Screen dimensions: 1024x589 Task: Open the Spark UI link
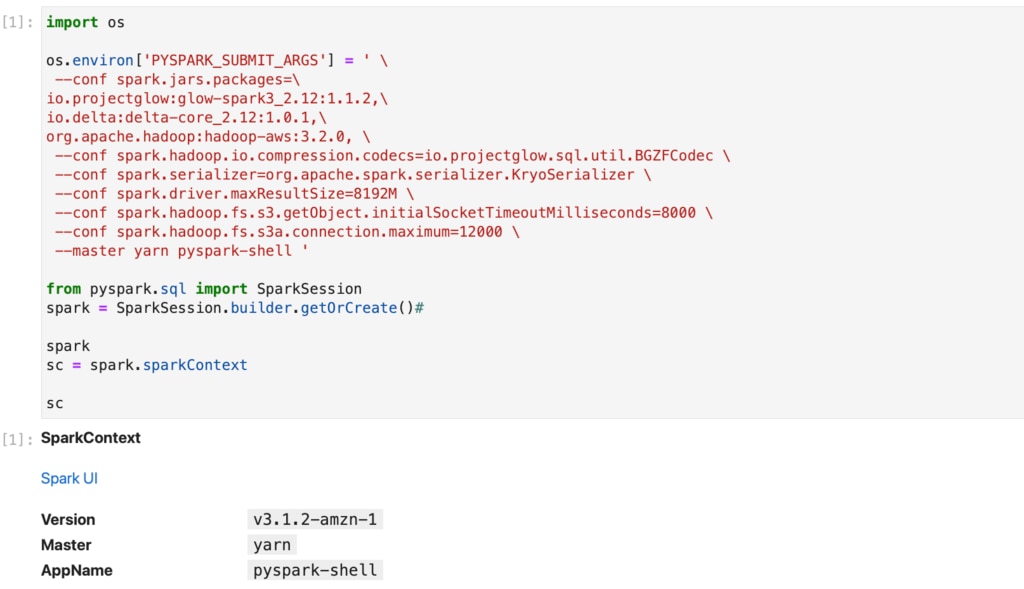69,478
